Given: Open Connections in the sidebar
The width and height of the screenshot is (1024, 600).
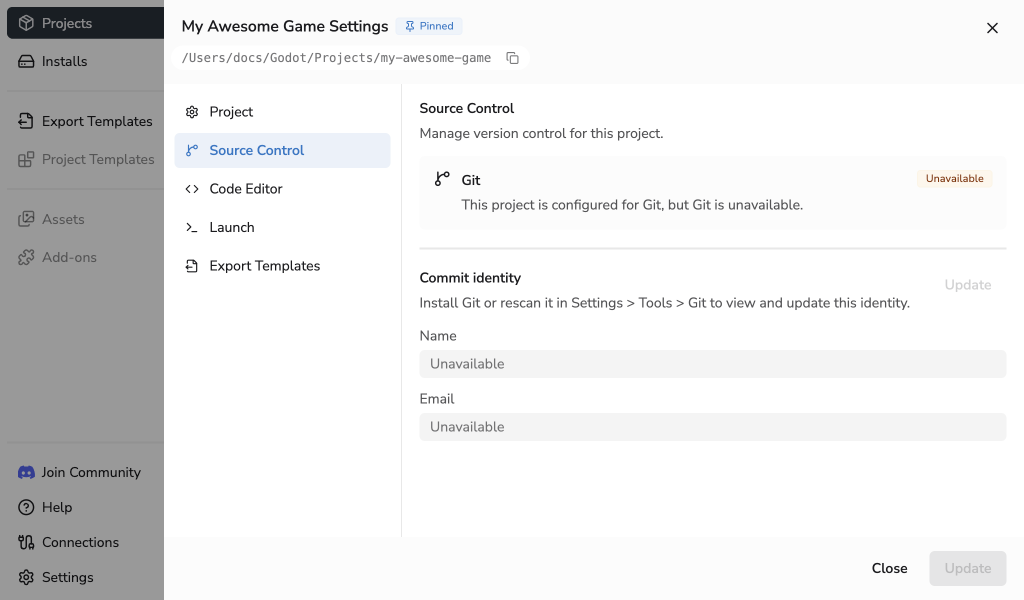Looking at the screenshot, I should pos(85,542).
